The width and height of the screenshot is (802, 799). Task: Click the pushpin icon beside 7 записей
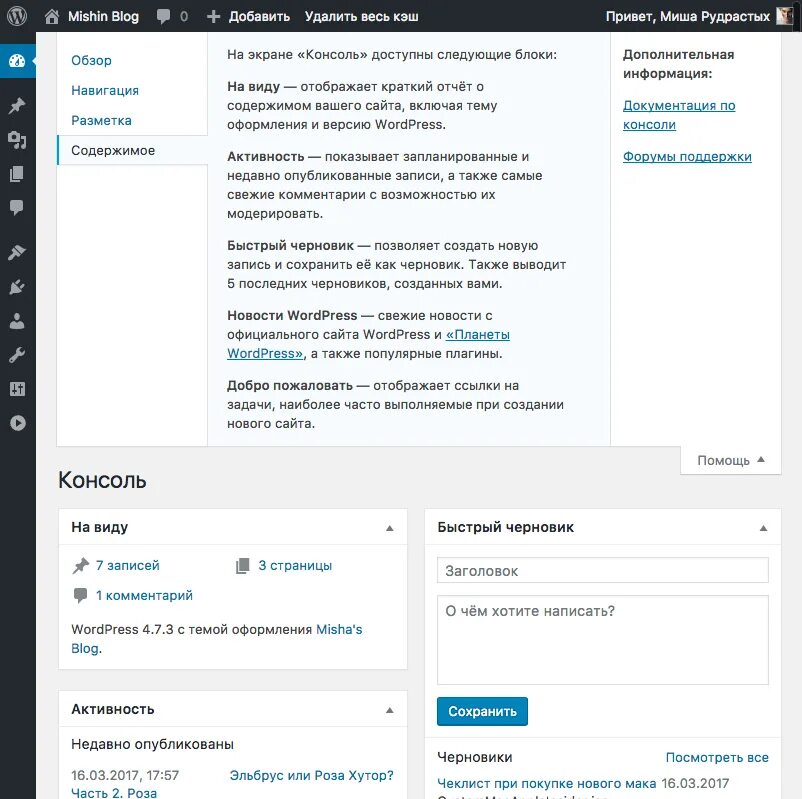80,565
